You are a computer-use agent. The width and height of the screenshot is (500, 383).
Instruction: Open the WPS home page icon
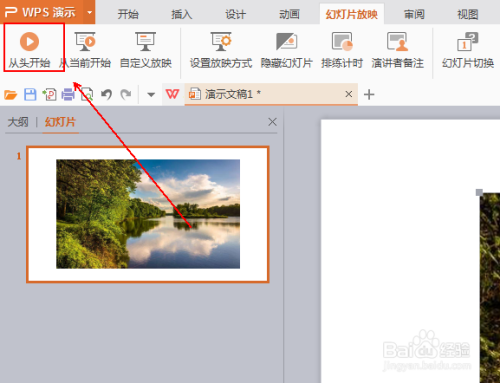point(172,94)
